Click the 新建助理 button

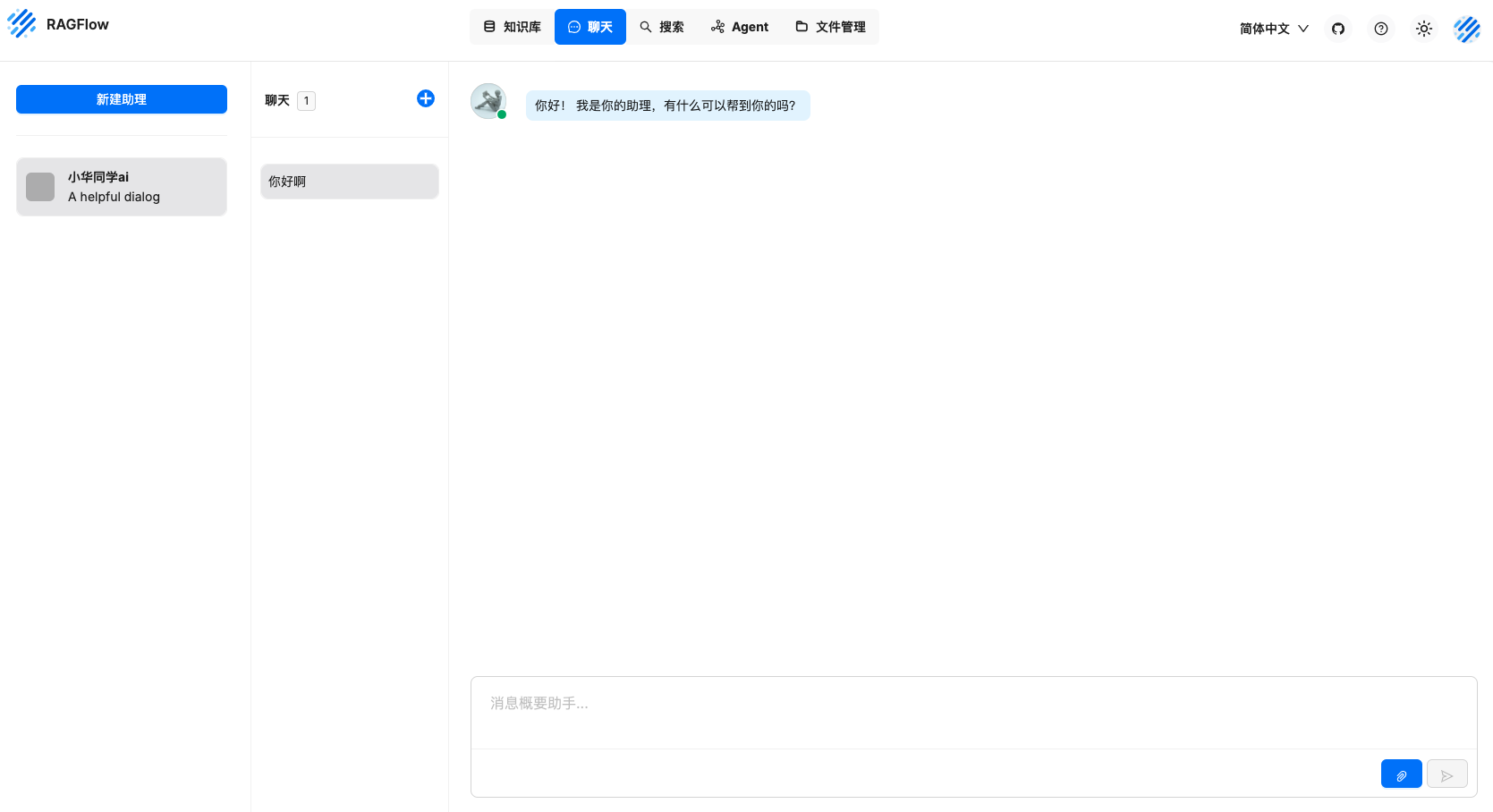pos(122,99)
